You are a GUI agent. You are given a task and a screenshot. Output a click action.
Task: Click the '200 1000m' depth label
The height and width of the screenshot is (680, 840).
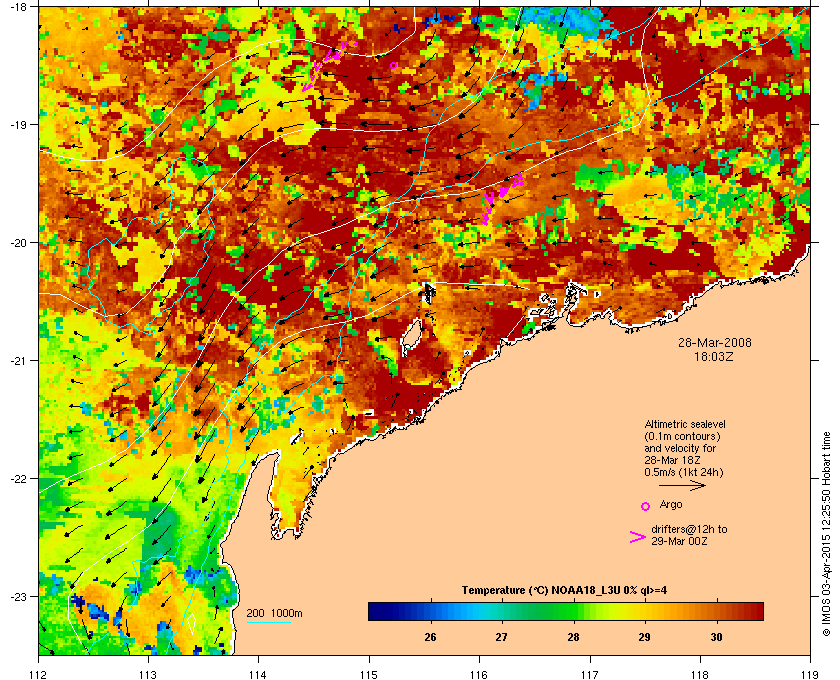tap(274, 613)
